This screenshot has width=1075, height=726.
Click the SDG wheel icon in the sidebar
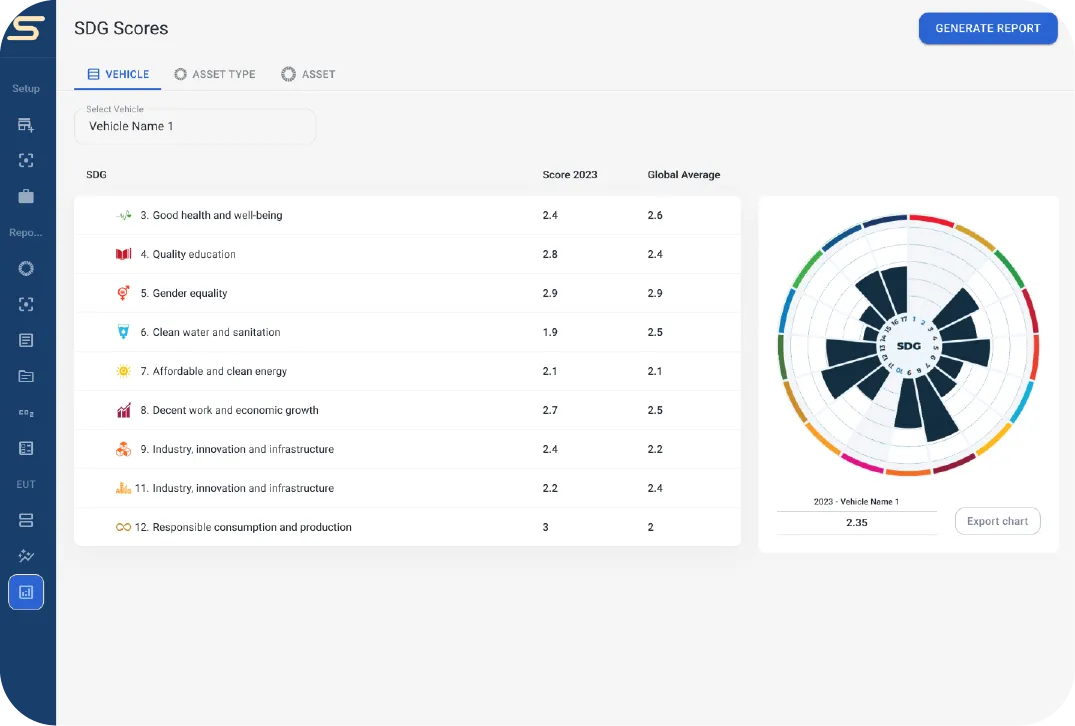tap(26, 268)
